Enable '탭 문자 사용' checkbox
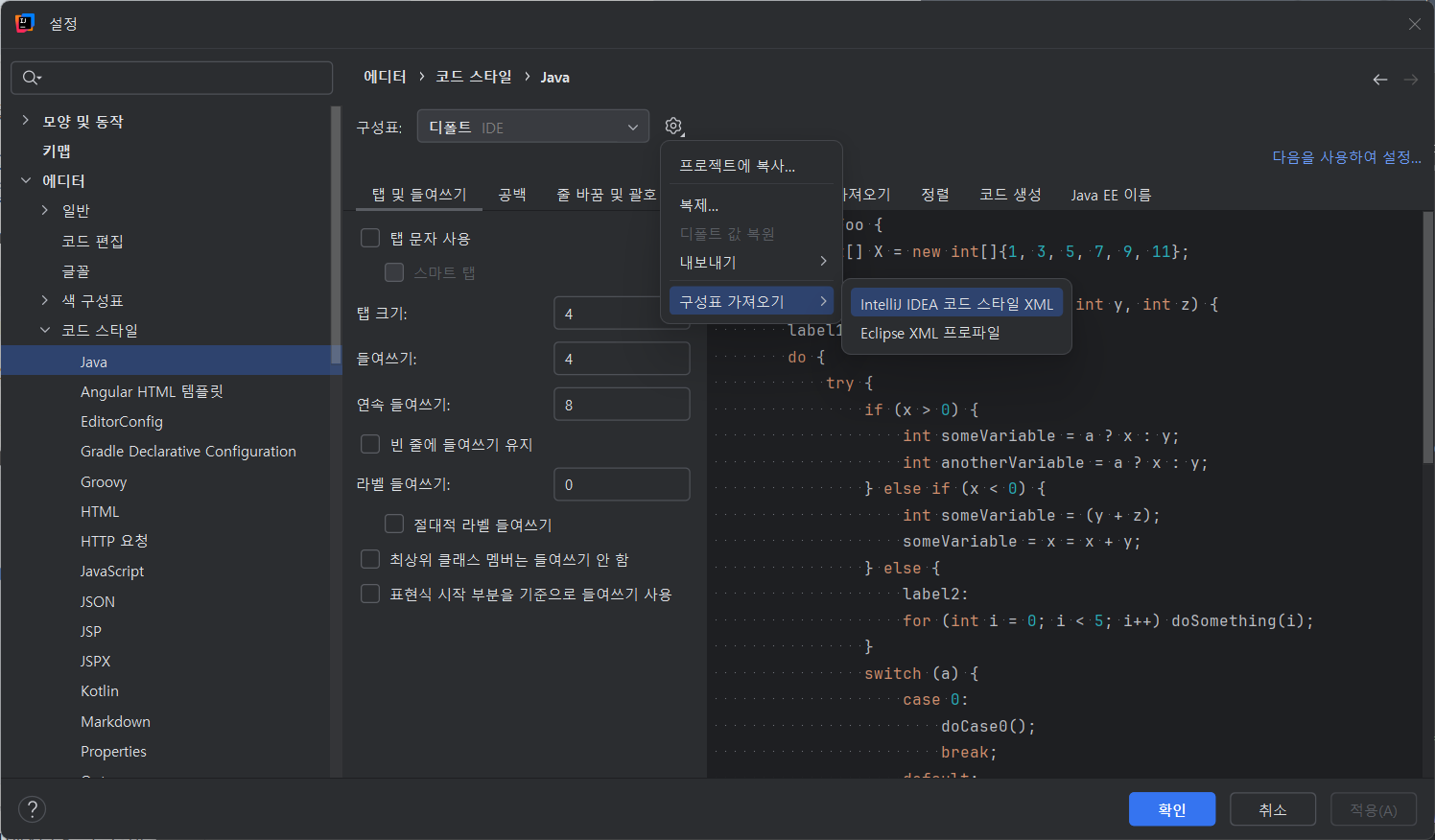Image resolution: width=1435 pixels, height=840 pixels. tap(370, 238)
